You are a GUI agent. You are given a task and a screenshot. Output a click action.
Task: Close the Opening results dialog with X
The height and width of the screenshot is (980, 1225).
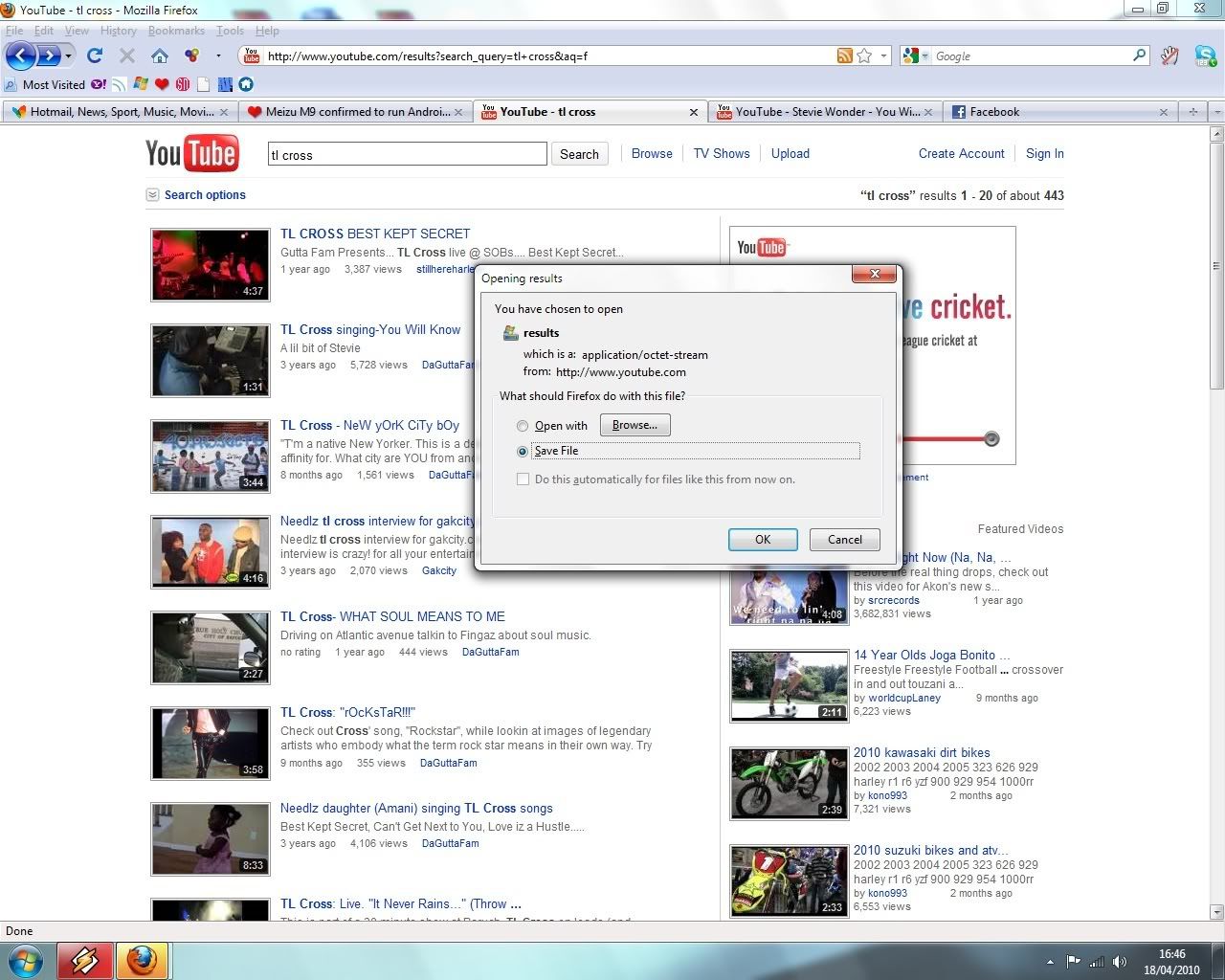coord(874,275)
